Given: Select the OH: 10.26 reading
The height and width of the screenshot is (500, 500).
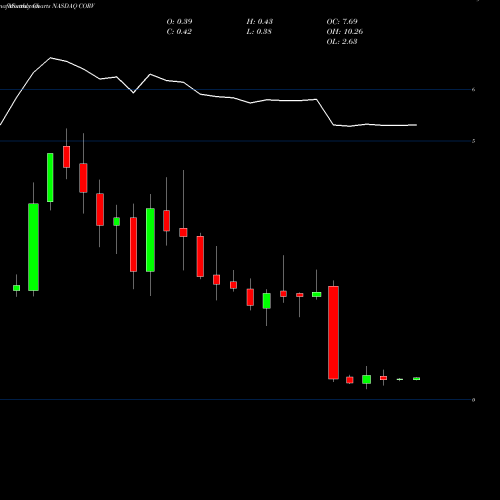Looking at the screenshot, I should point(344,31).
